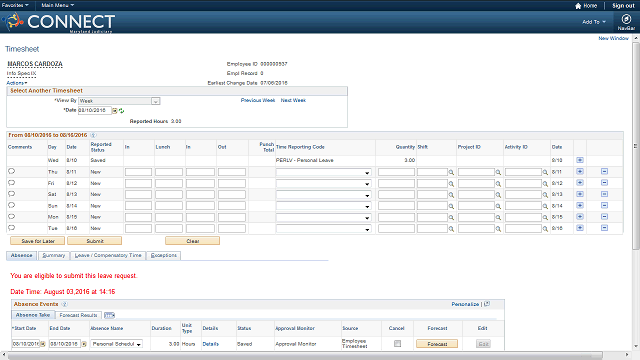The width and height of the screenshot is (640, 360).
Task: Check the Cancel box for the absence event
Action: [397, 344]
